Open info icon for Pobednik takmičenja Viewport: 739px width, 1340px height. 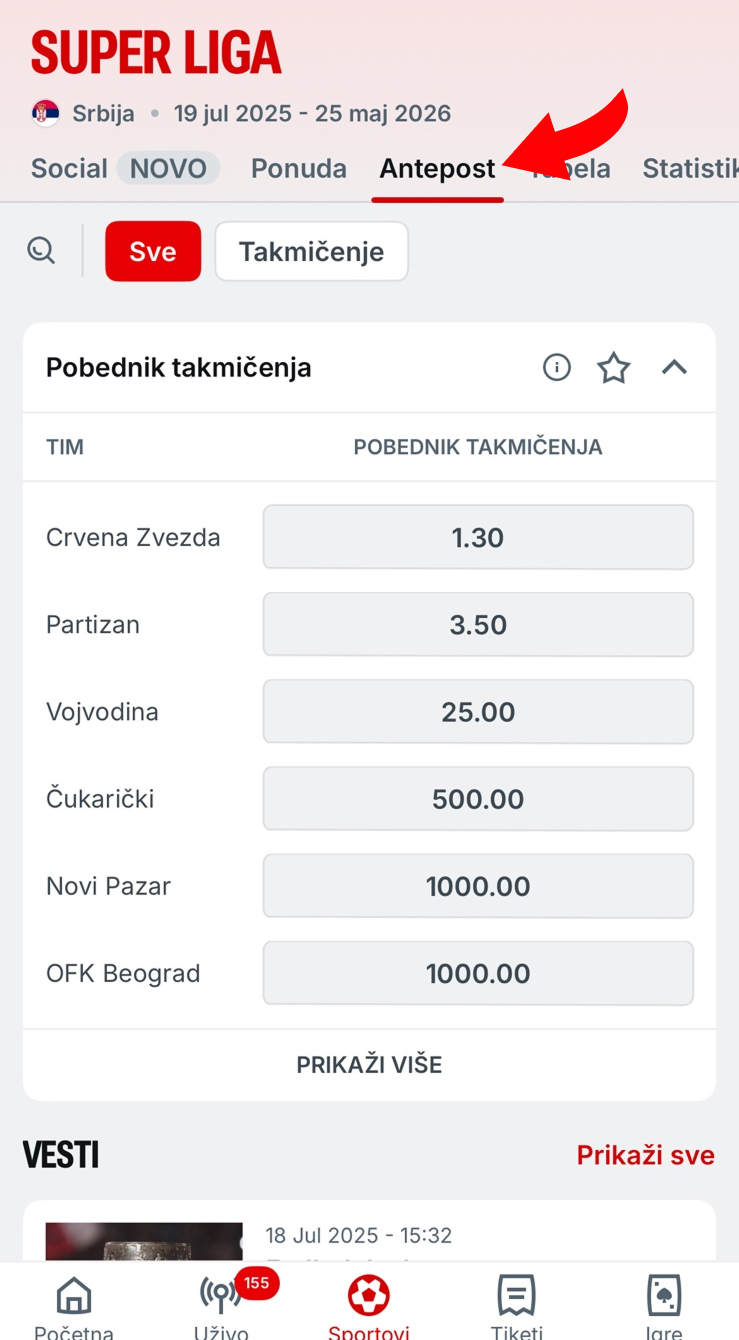tap(557, 368)
